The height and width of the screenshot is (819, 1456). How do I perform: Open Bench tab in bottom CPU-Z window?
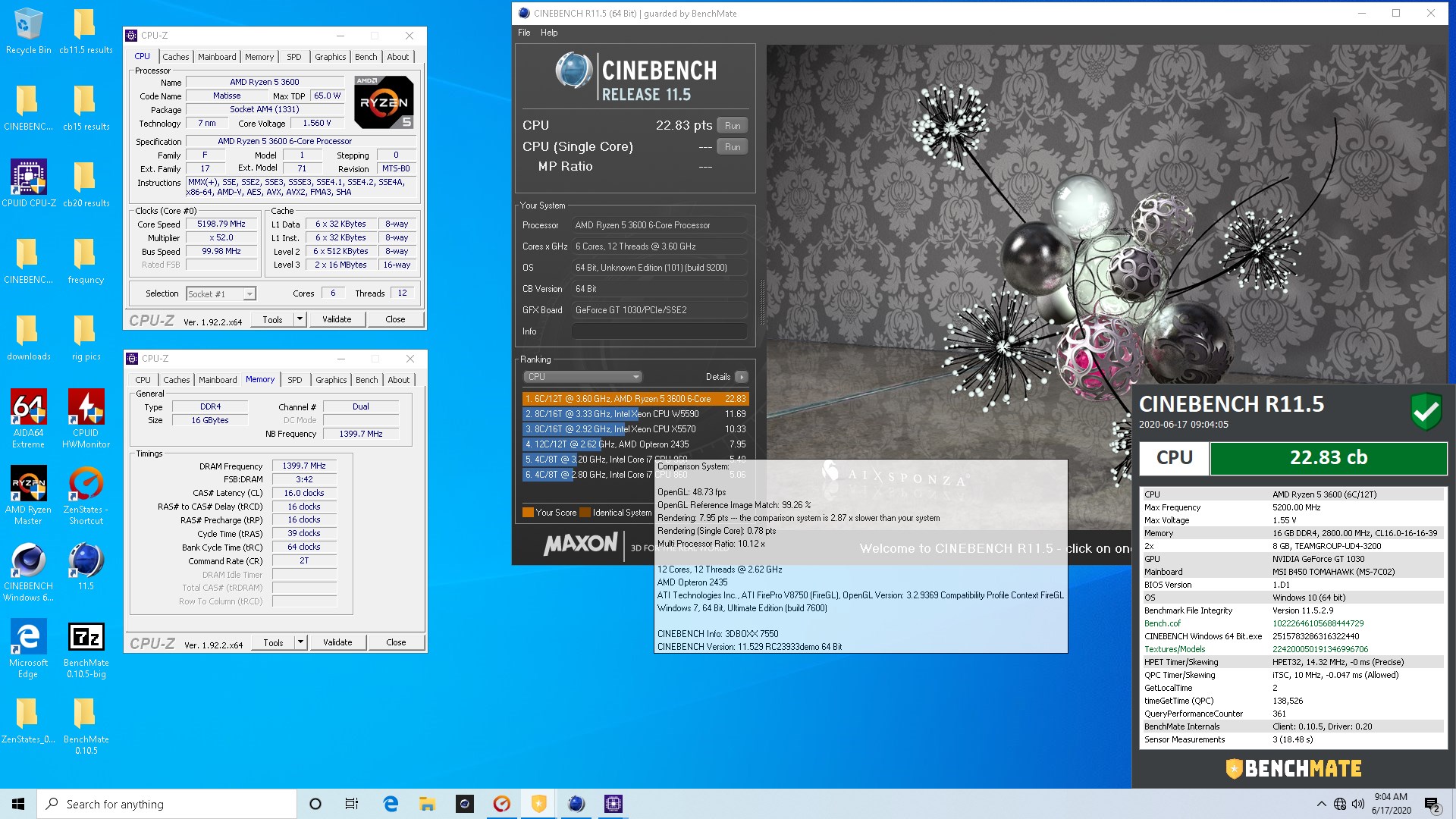[x=367, y=380]
